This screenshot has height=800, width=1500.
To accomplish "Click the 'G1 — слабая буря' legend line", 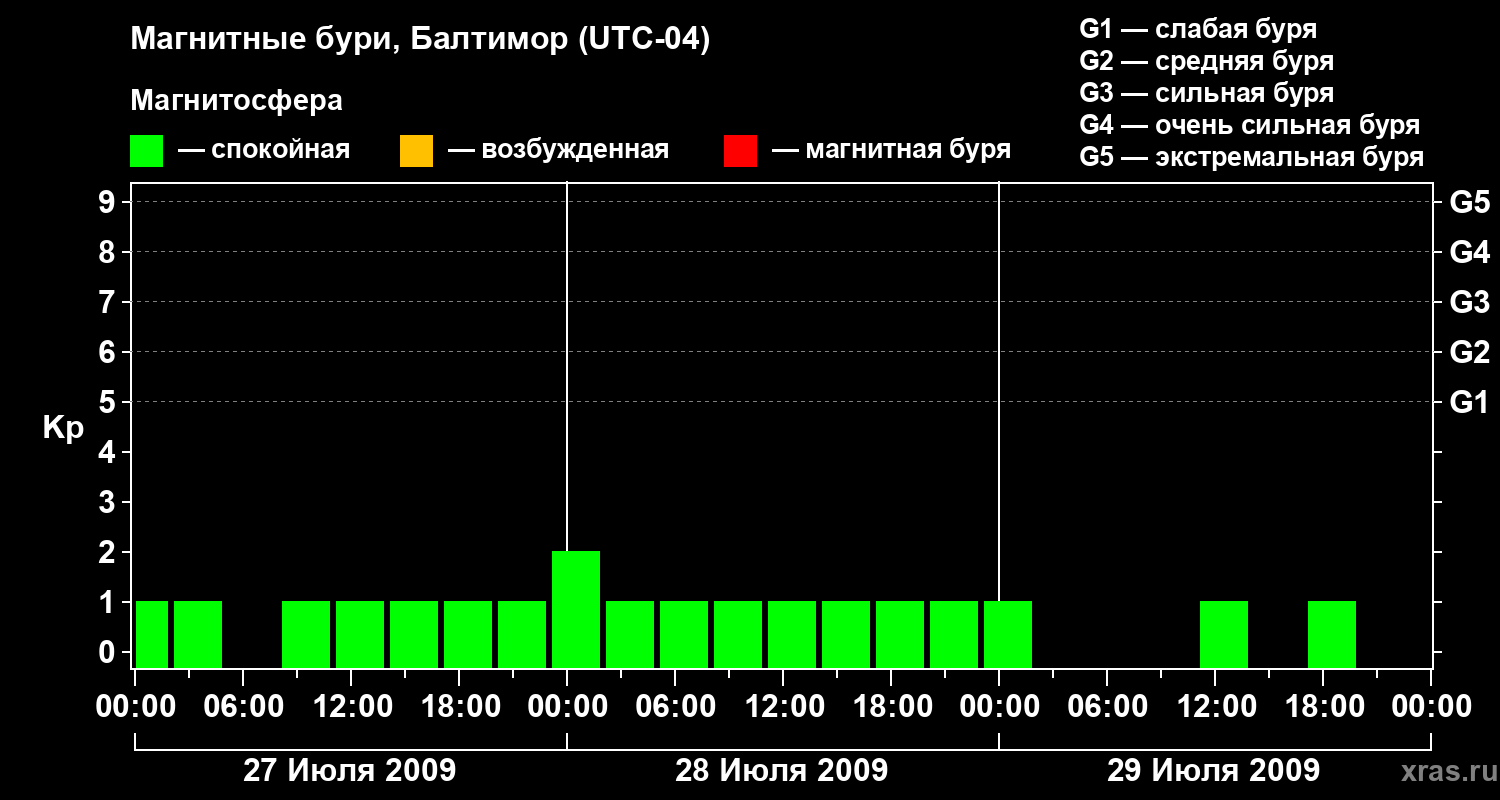I will (x=1198, y=29).
